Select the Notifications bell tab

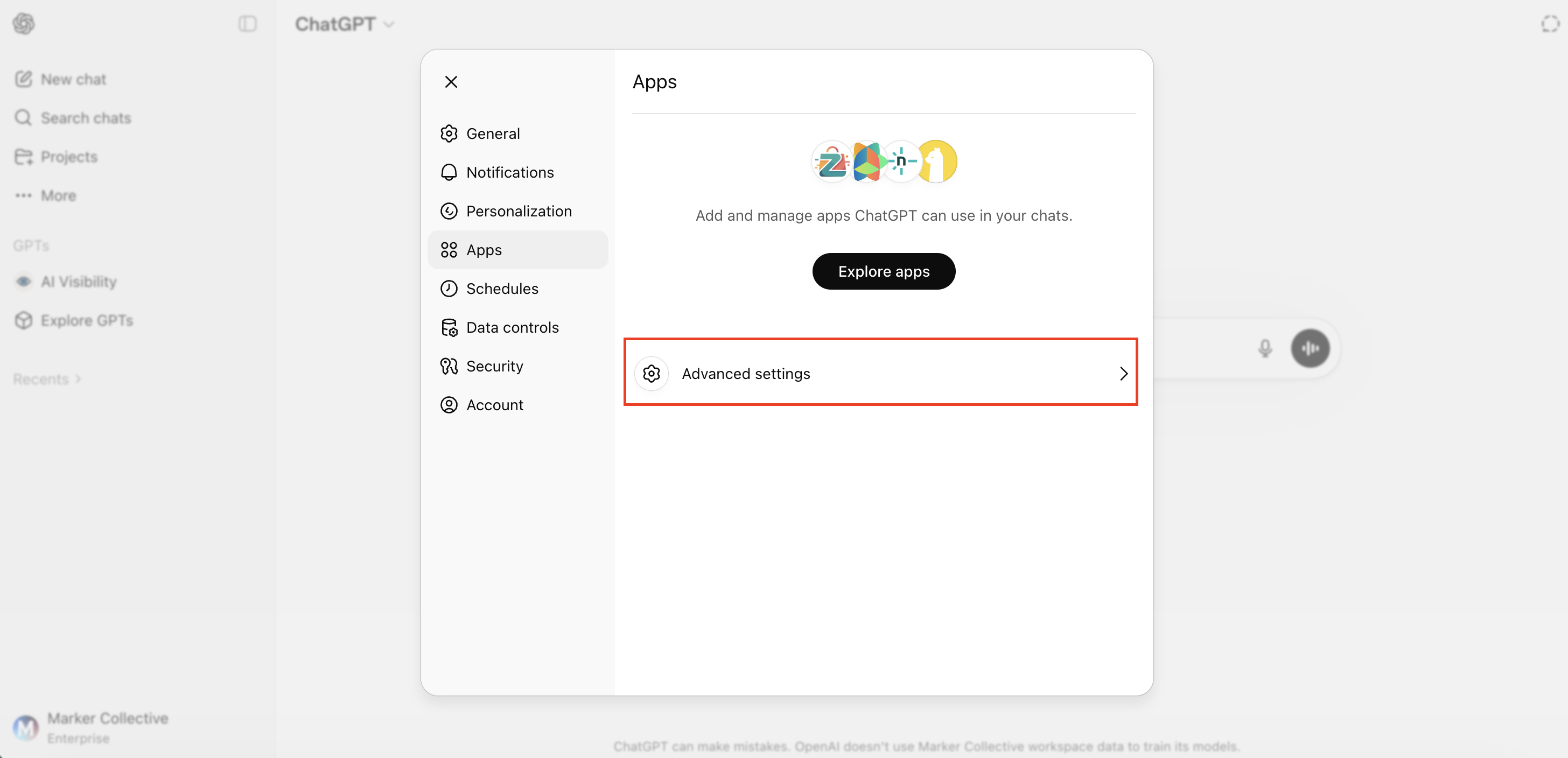509,172
